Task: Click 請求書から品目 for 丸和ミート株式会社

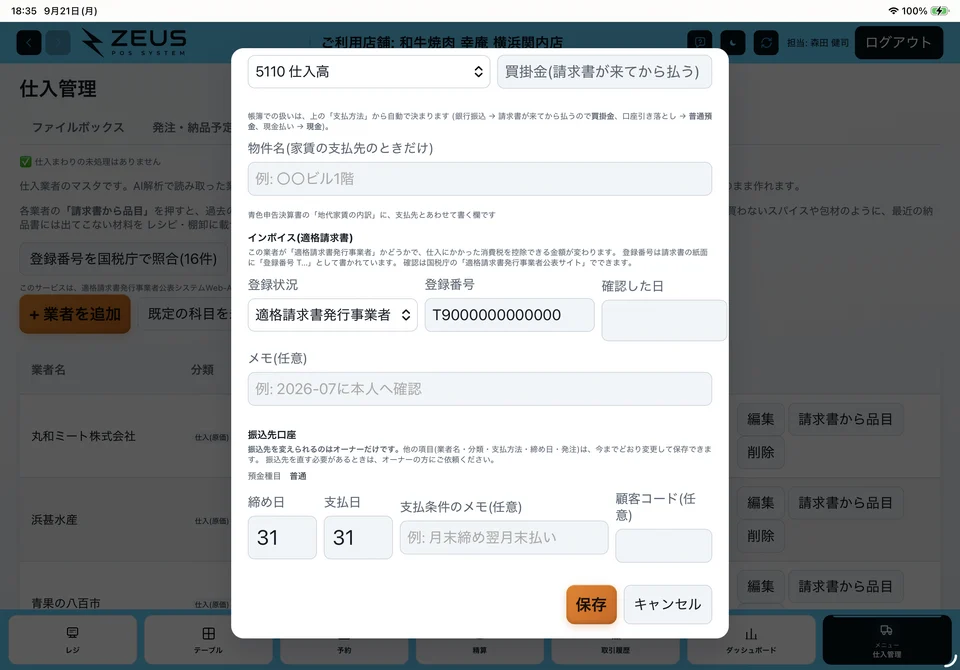Action: click(x=846, y=419)
